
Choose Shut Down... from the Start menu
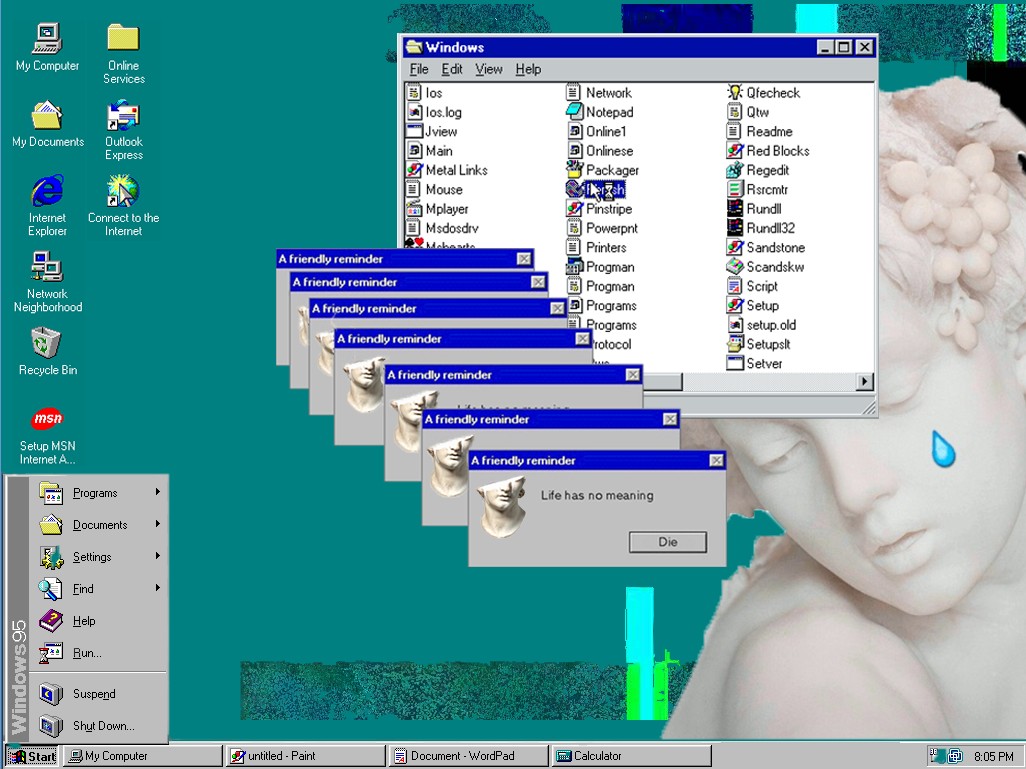[x=99, y=726]
